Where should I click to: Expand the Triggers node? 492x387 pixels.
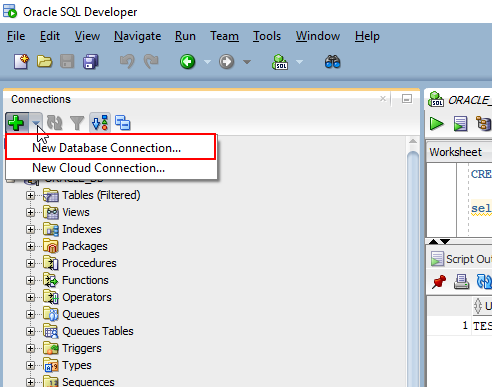click(30, 348)
